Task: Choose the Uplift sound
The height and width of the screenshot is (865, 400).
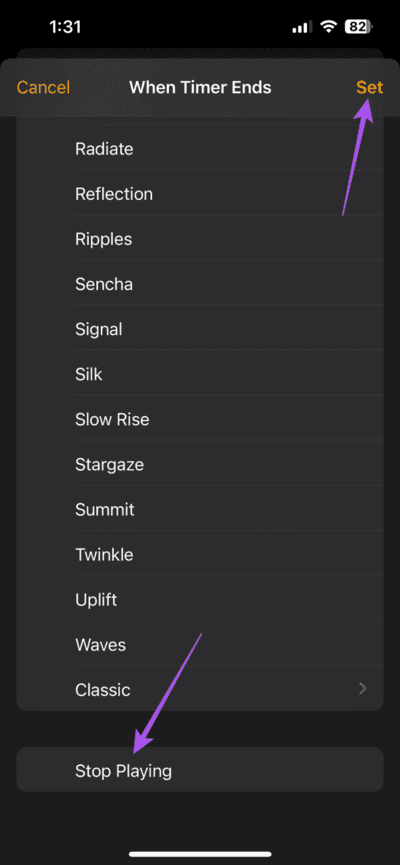Action: (x=200, y=600)
